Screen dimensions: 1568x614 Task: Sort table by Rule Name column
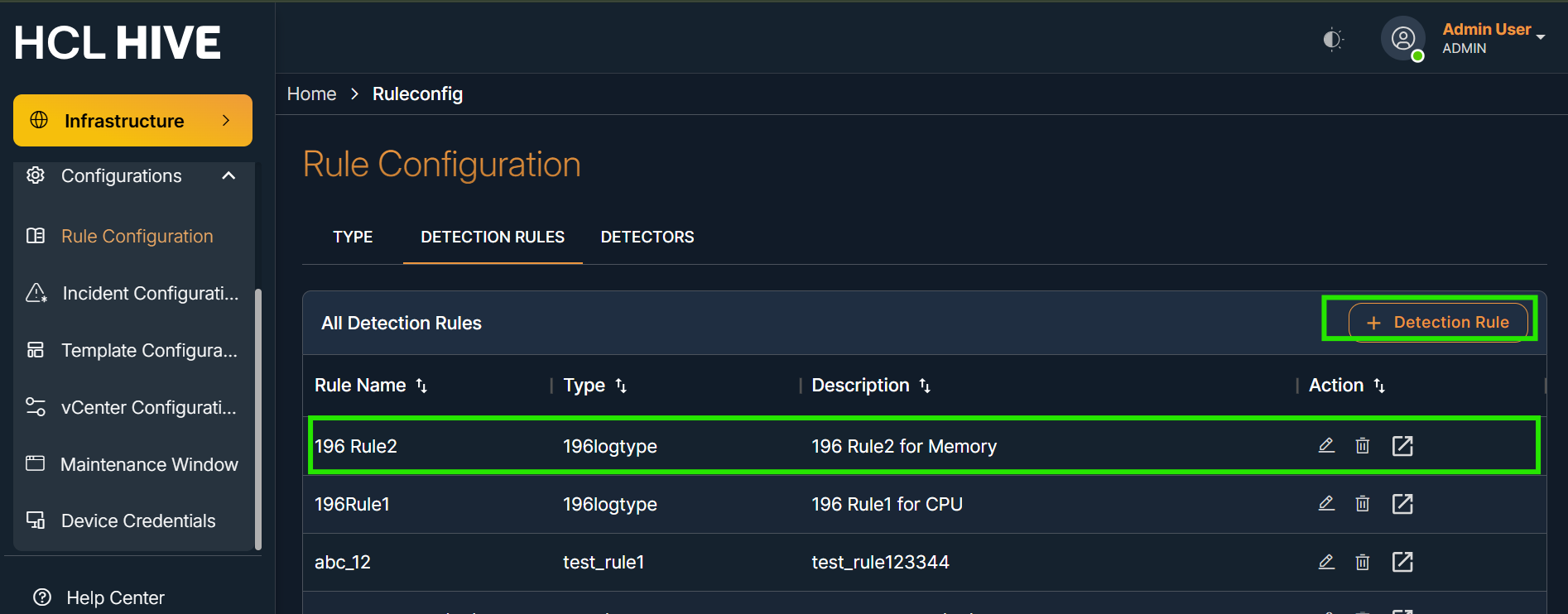click(x=421, y=386)
